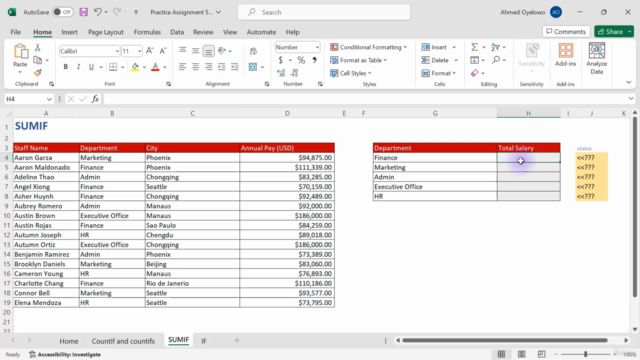Open the font size dropdown
This screenshot has height=360, width=640.
pyautogui.click(x=140, y=51)
